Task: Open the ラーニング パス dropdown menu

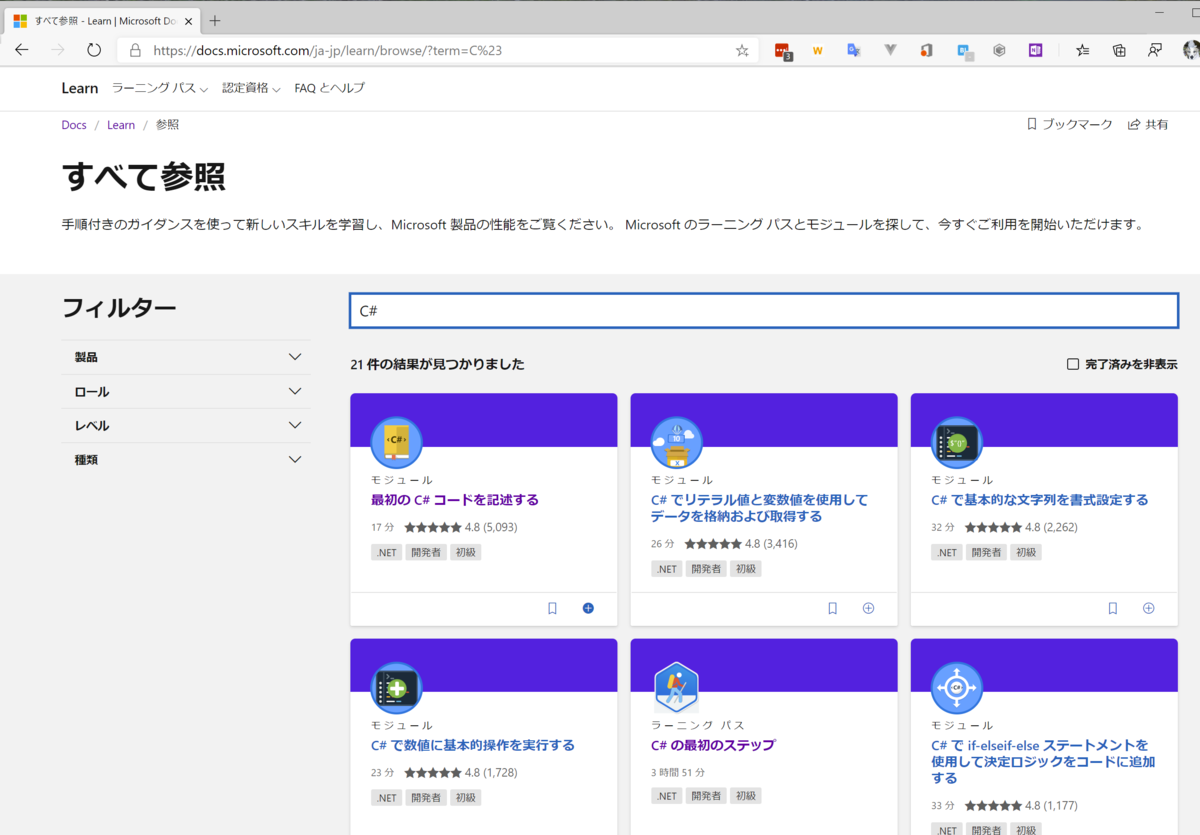Action: [160, 88]
